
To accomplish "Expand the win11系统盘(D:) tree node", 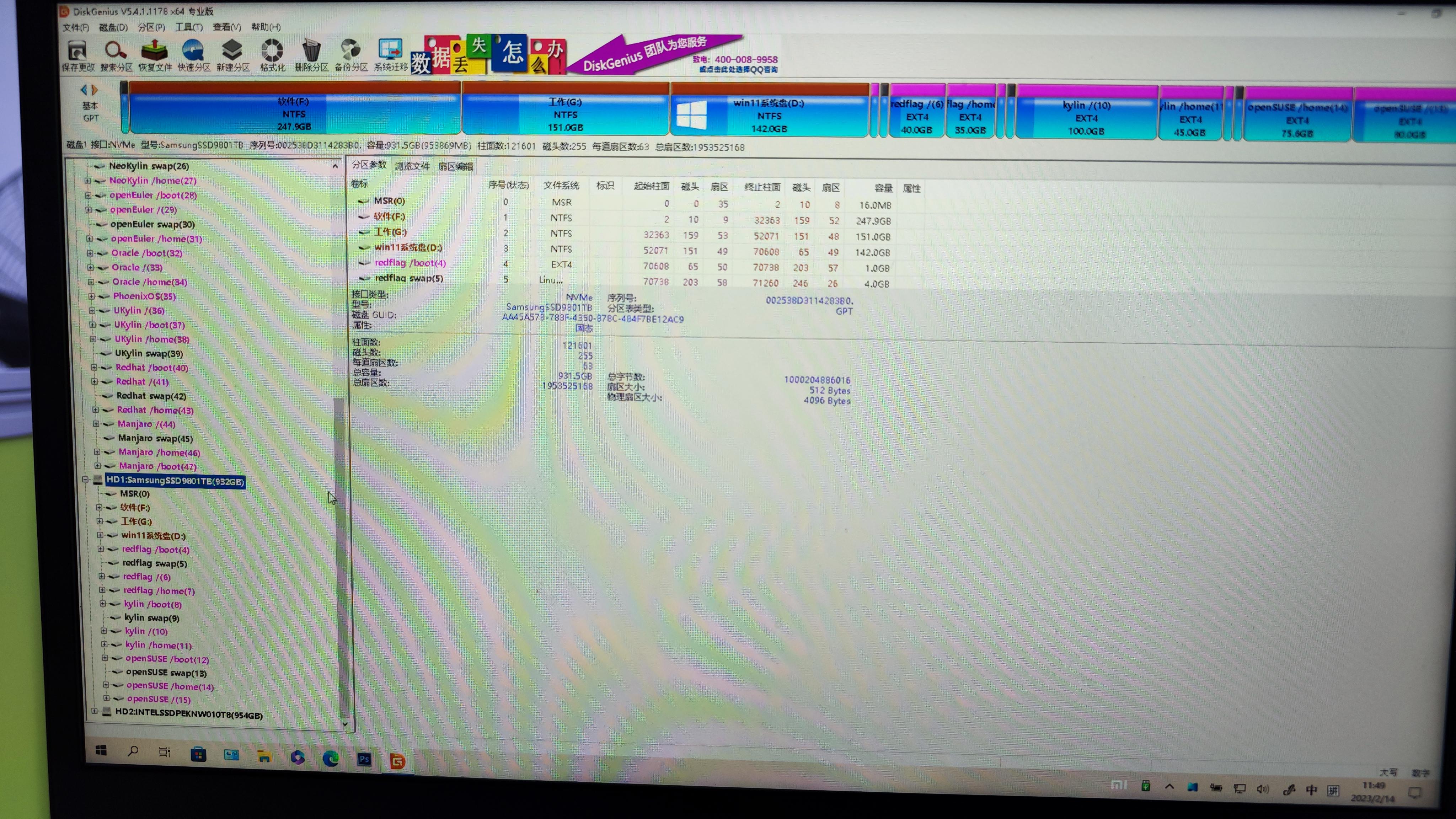I will [x=100, y=535].
